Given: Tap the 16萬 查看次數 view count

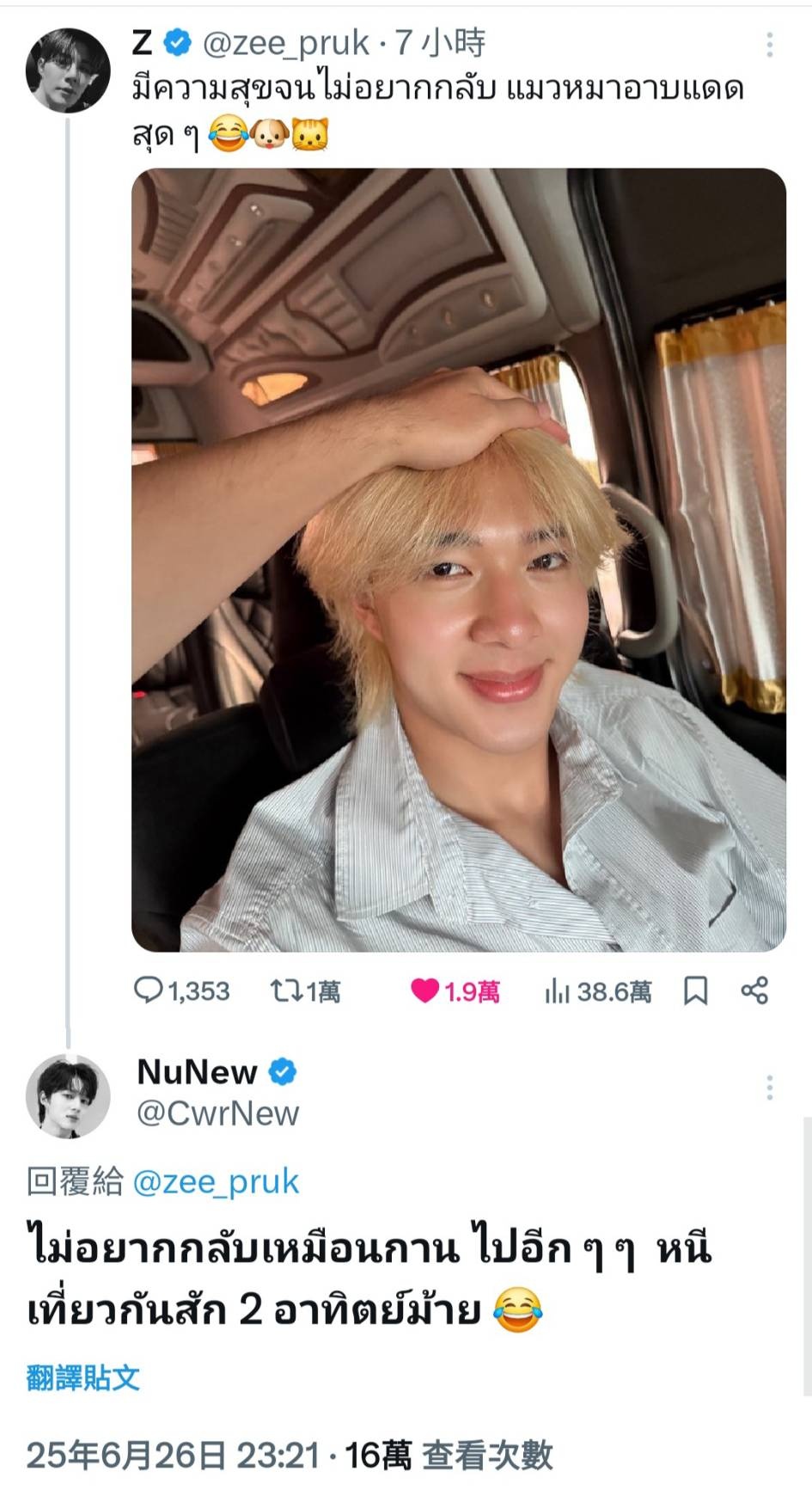Looking at the screenshot, I should point(449,1455).
